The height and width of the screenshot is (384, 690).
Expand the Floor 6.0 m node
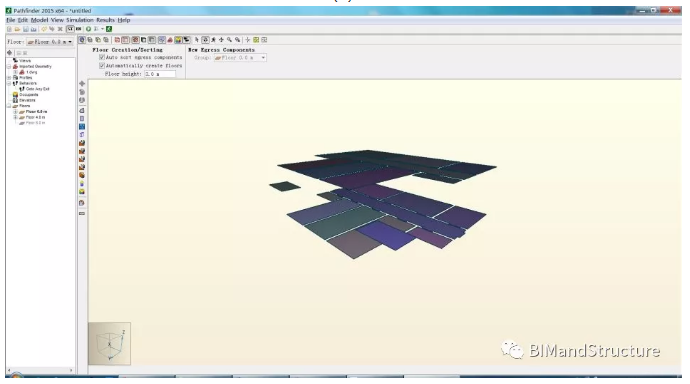15,112
